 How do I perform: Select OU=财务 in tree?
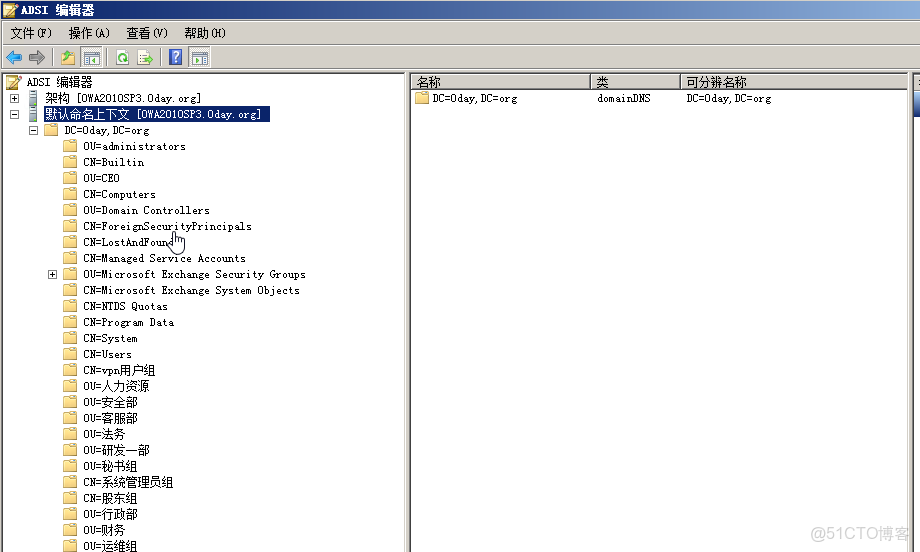coord(104,530)
